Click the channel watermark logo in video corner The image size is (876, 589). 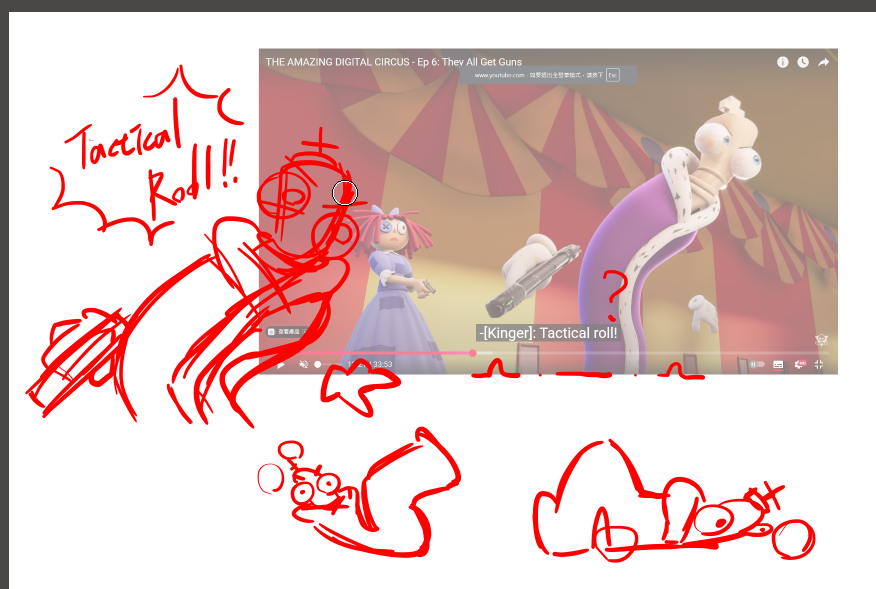(821, 338)
